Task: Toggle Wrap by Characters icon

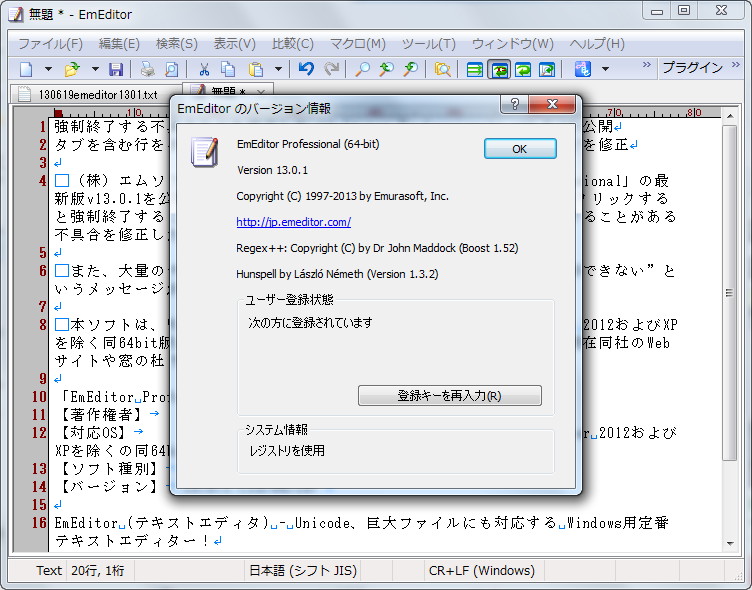Action: coord(499,70)
